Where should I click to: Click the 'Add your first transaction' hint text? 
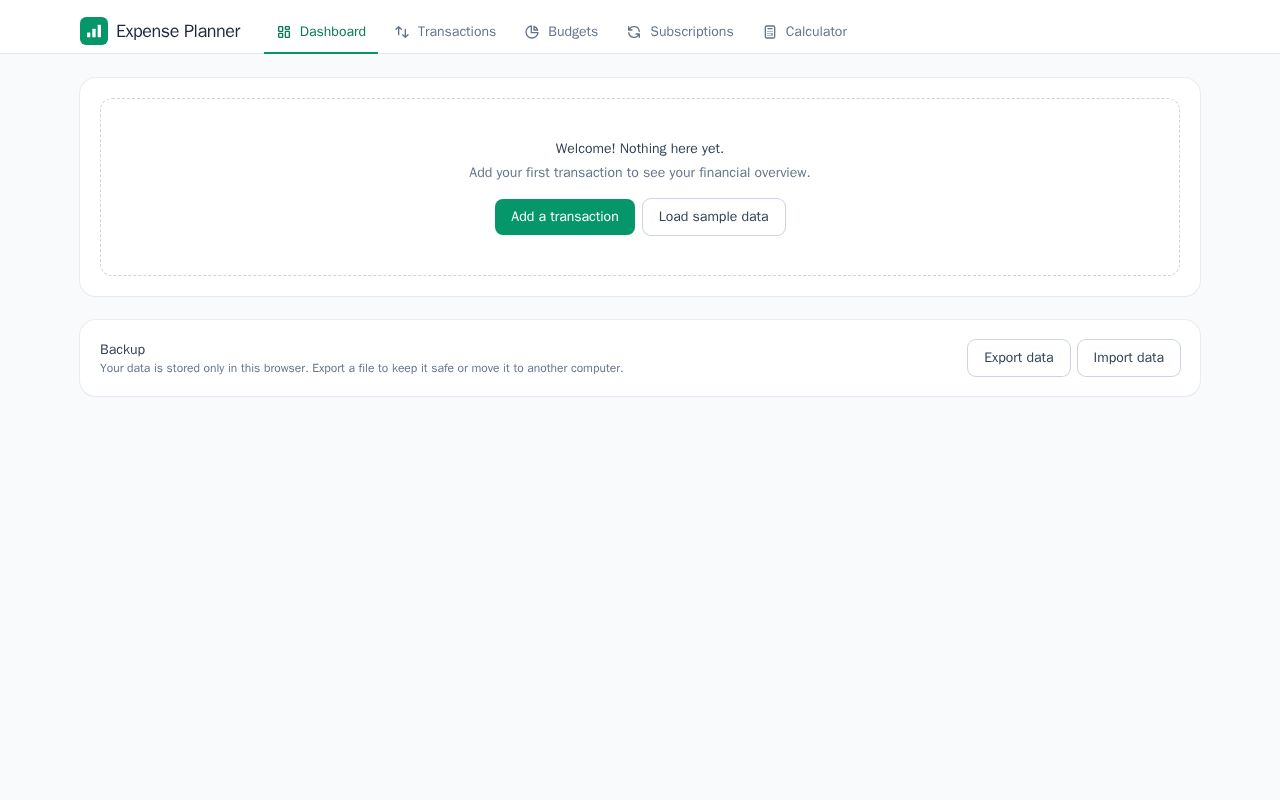(x=640, y=173)
